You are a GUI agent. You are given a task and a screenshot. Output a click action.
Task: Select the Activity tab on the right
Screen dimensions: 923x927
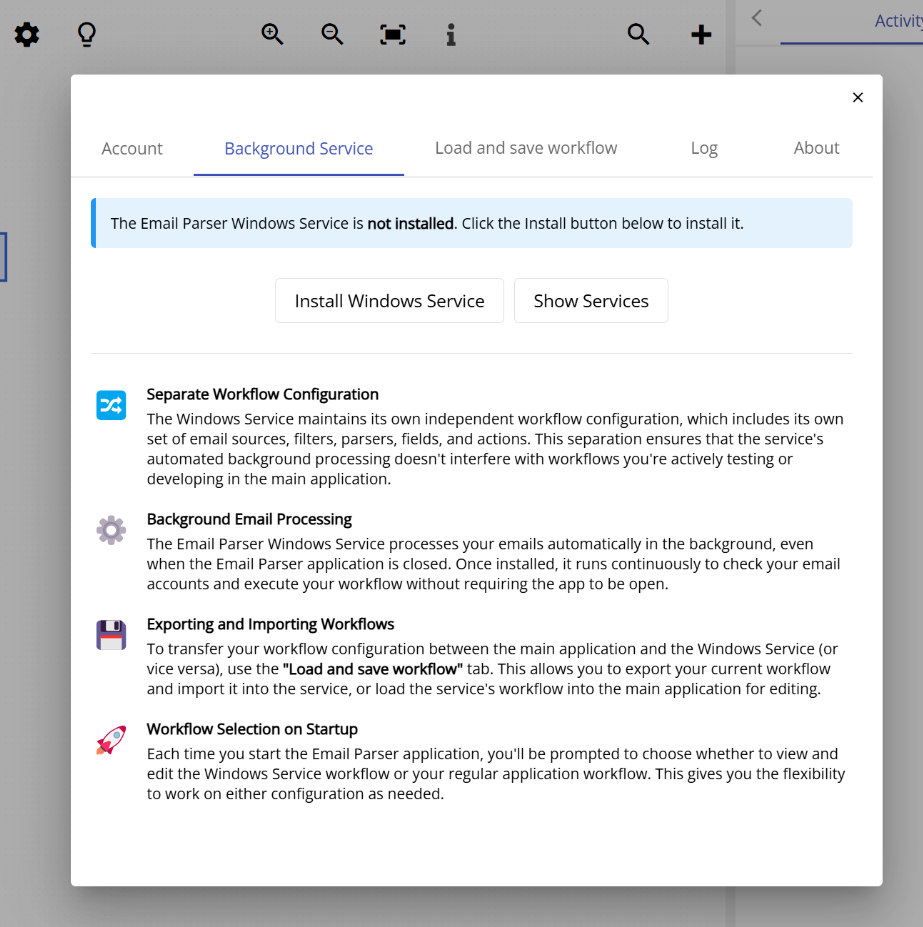coord(898,20)
